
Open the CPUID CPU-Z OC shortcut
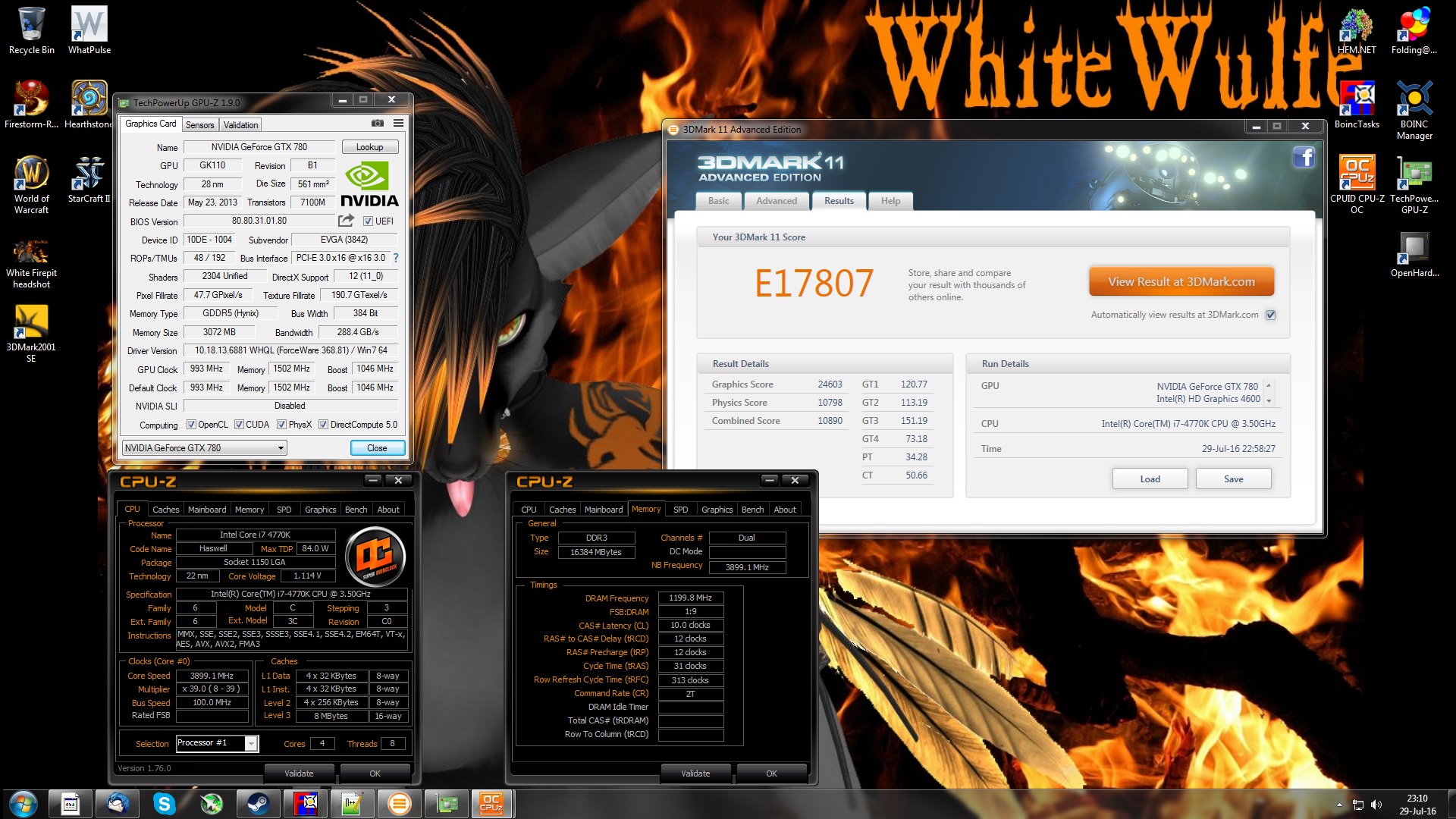(x=1357, y=184)
